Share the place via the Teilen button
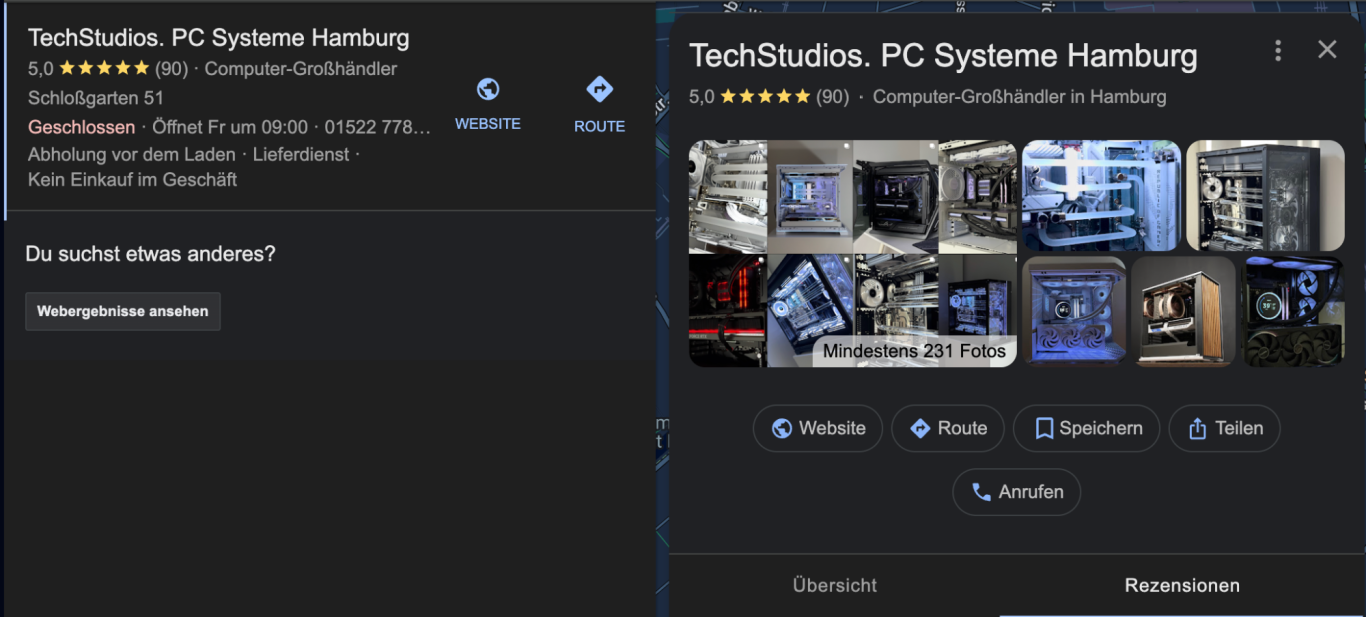The height and width of the screenshot is (617, 1366). [x=1224, y=428]
